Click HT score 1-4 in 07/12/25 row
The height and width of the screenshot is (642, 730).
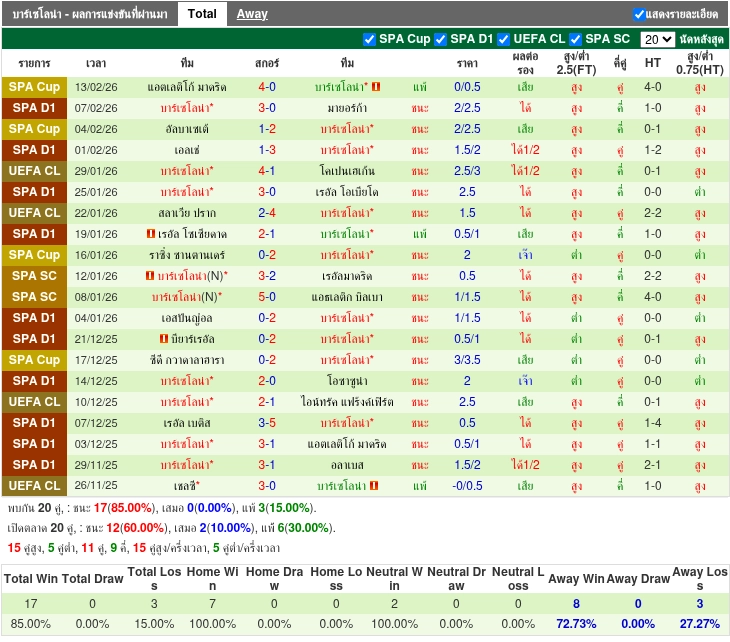[653, 423]
